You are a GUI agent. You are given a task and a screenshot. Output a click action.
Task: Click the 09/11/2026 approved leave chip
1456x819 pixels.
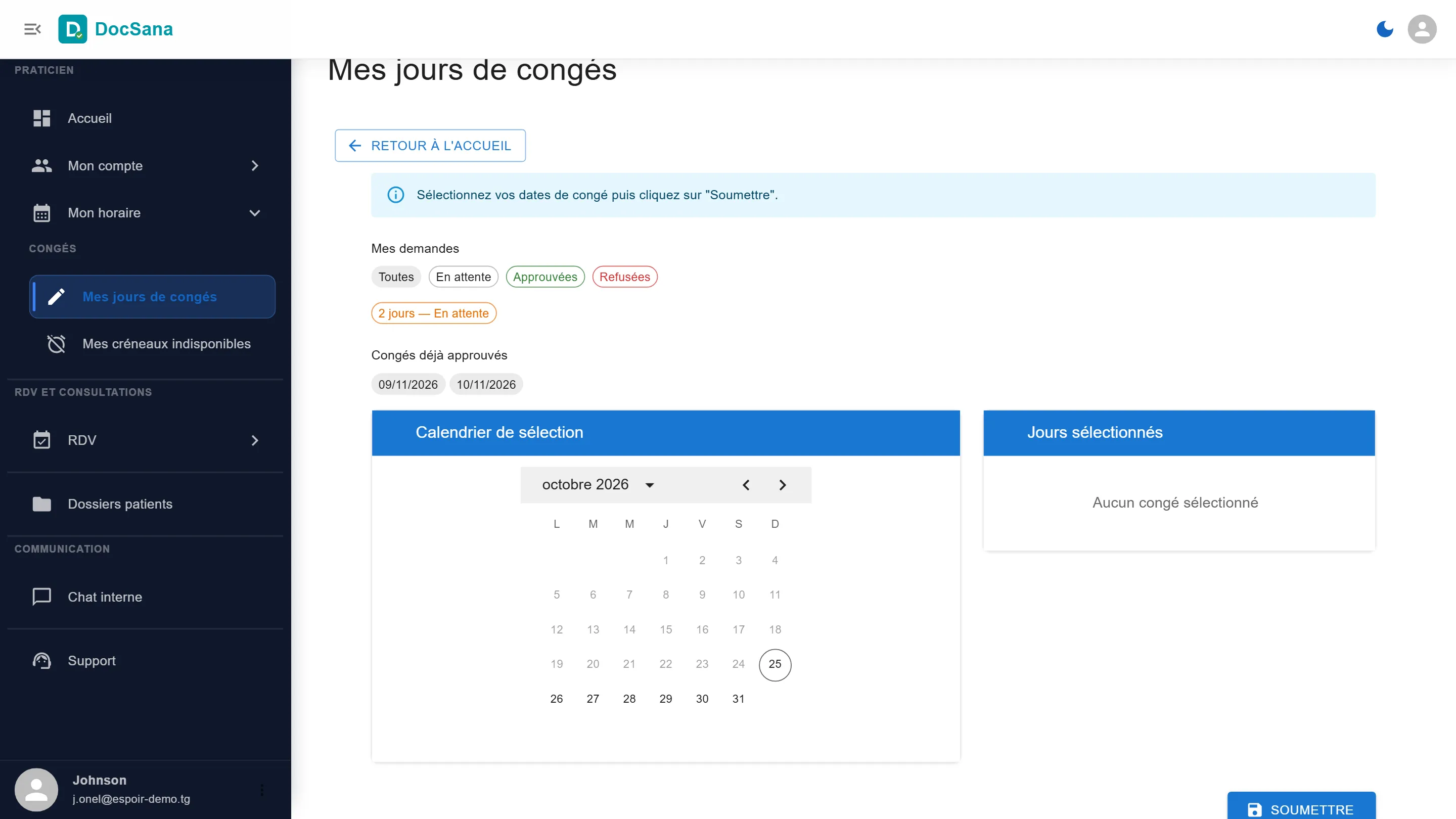408,384
